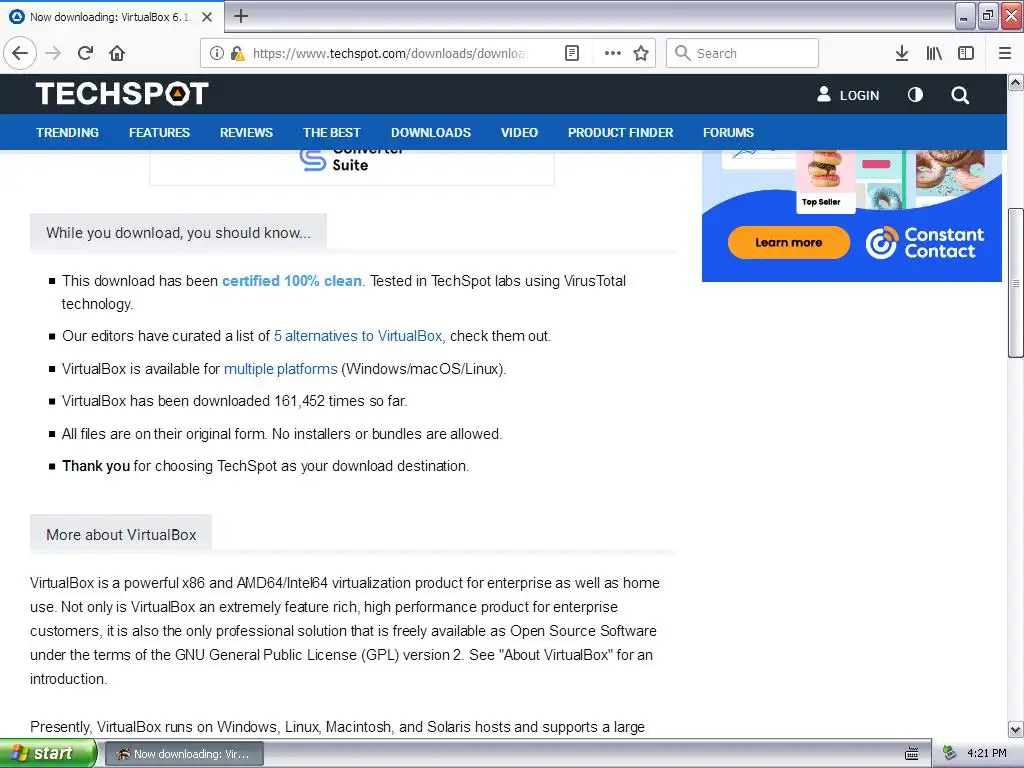1024x768 pixels.
Task: Click the page scrollbar down arrow
Action: point(1015,729)
